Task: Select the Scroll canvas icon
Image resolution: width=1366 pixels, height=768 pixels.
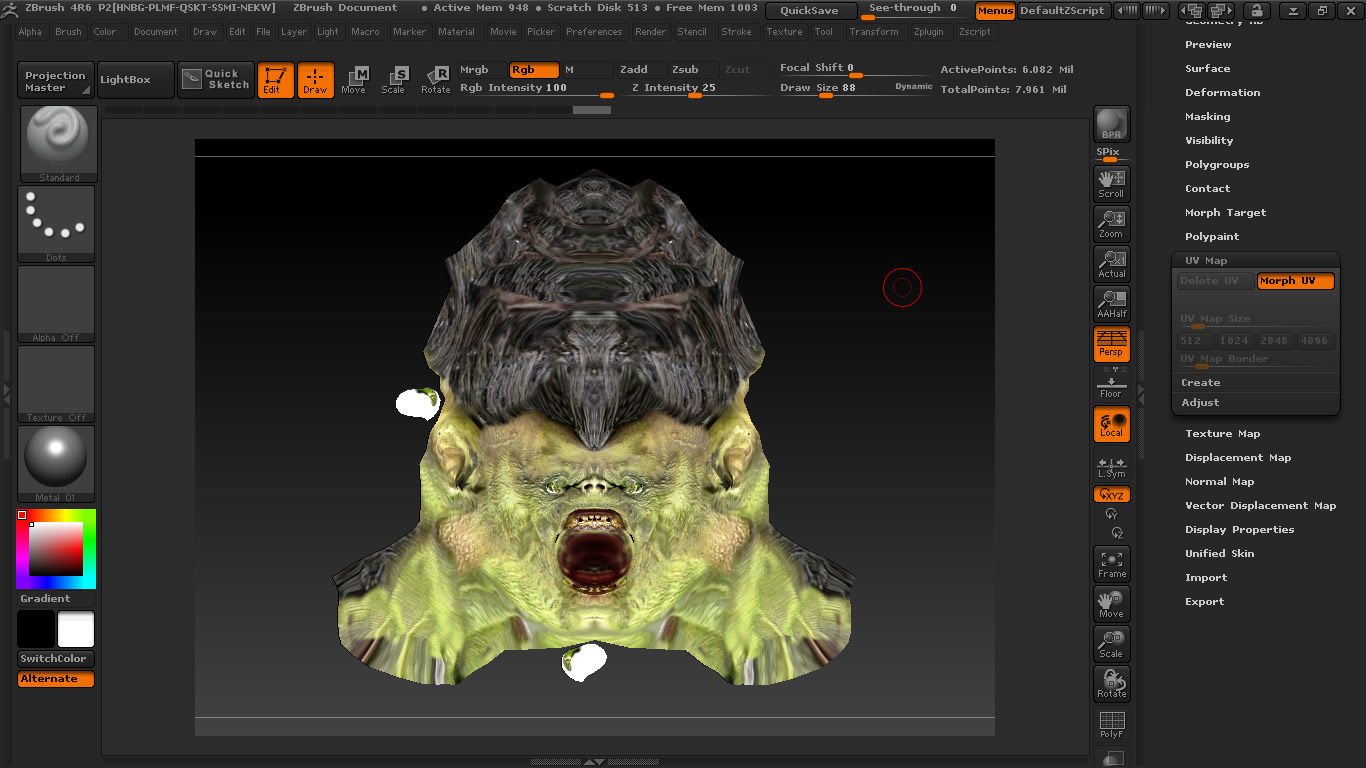Action: [x=1111, y=183]
